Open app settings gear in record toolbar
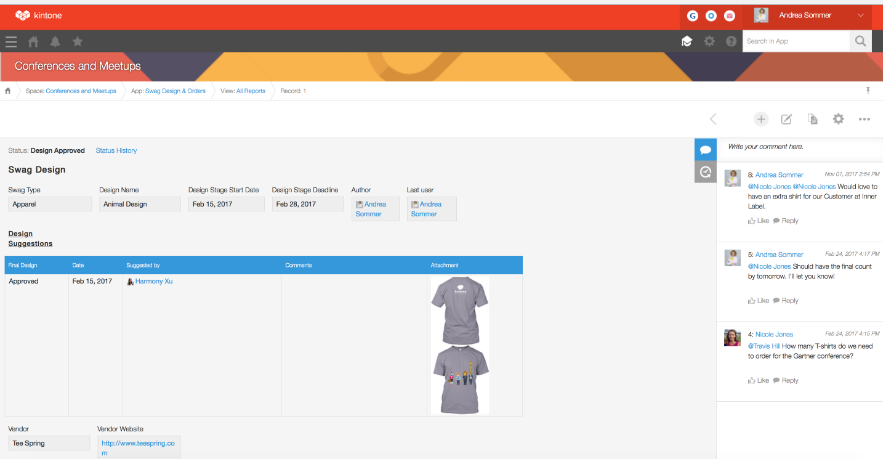The image size is (883, 459). coord(839,119)
